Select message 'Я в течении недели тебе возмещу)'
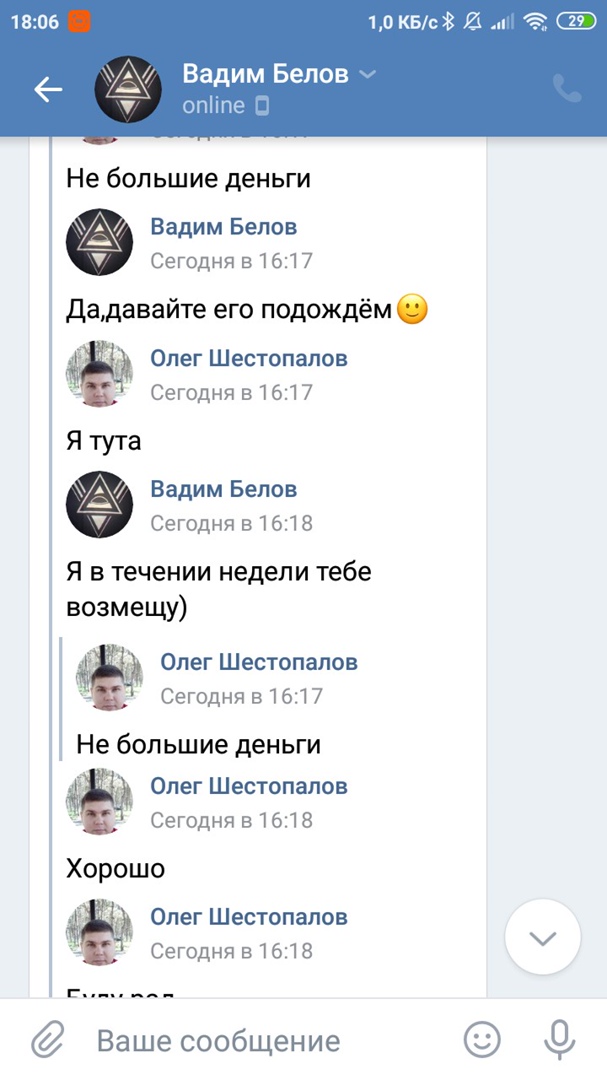The width and height of the screenshot is (607, 1080). pyautogui.click(x=218, y=589)
